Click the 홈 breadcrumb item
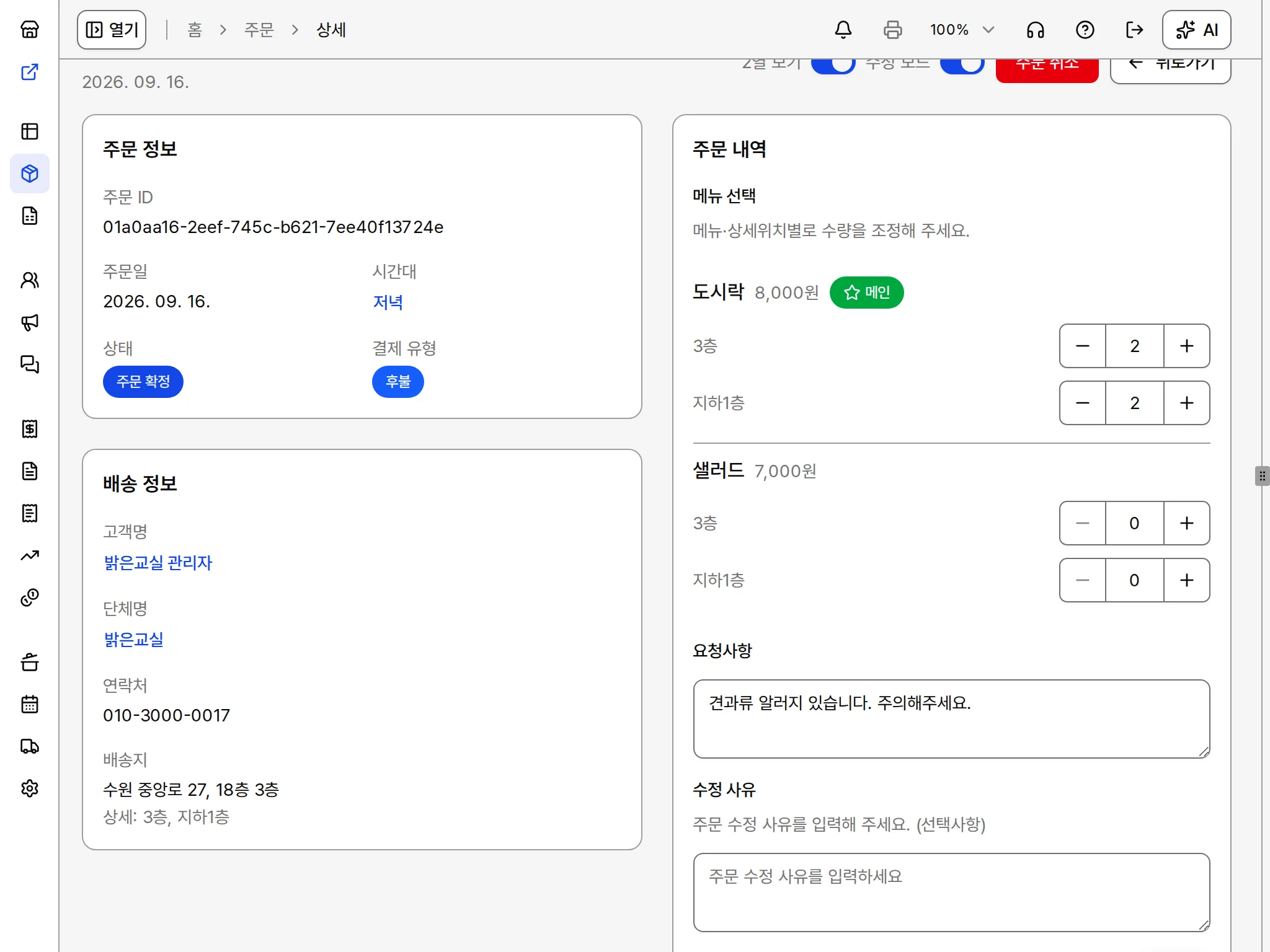This screenshot has width=1270, height=952. pos(195,30)
